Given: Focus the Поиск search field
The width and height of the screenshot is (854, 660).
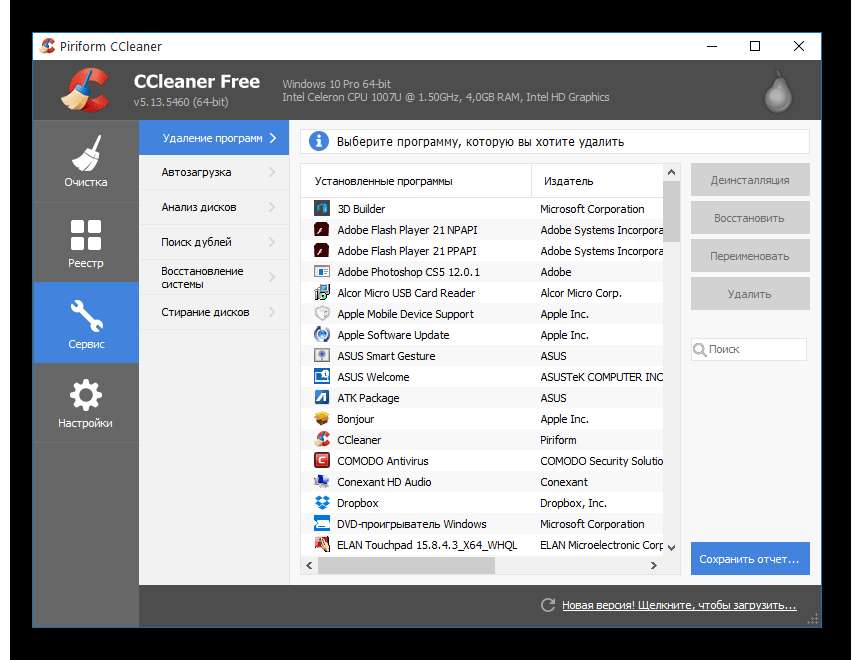Looking at the screenshot, I should click(749, 349).
